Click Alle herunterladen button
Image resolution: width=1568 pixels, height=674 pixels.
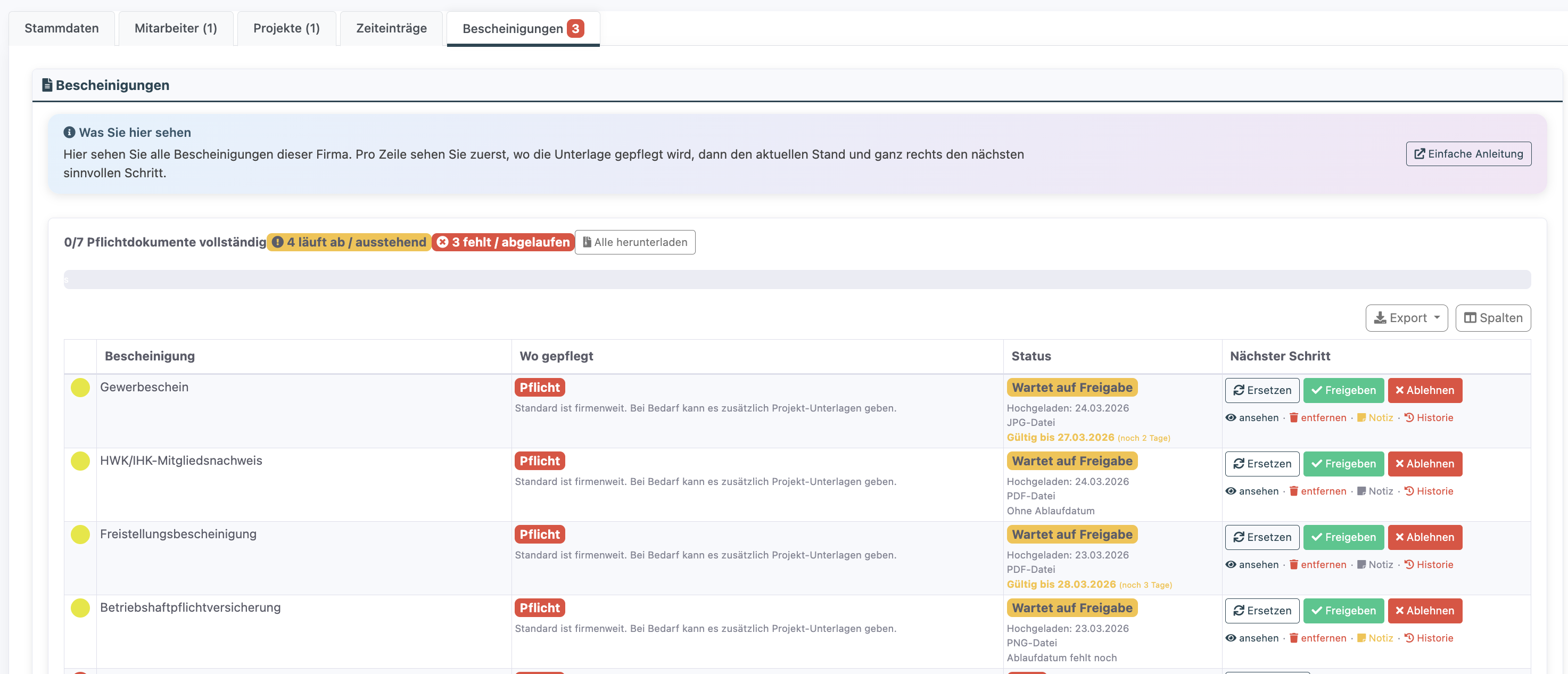[634, 242]
